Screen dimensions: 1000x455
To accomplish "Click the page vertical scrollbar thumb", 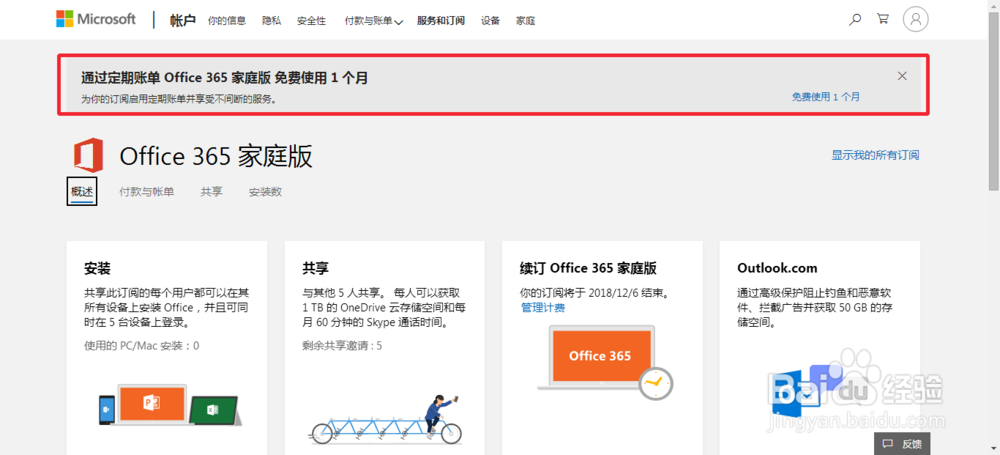I will coord(994,102).
